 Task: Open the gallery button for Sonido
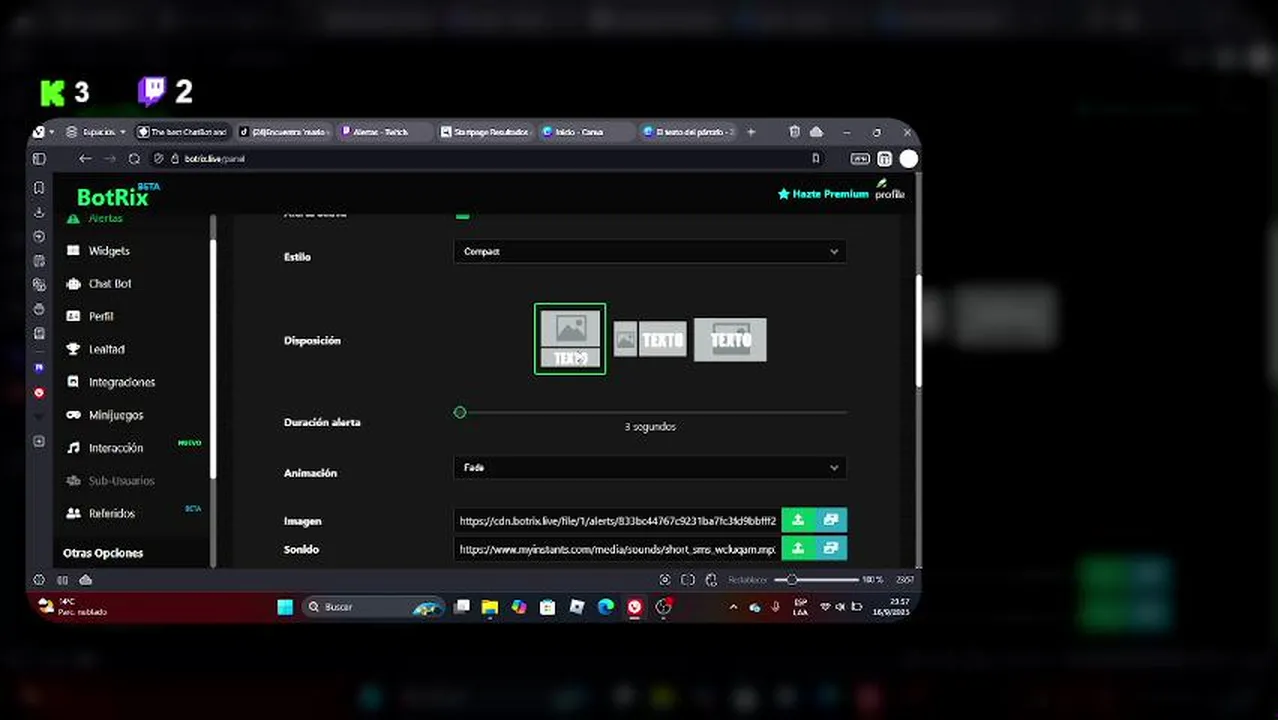831,549
